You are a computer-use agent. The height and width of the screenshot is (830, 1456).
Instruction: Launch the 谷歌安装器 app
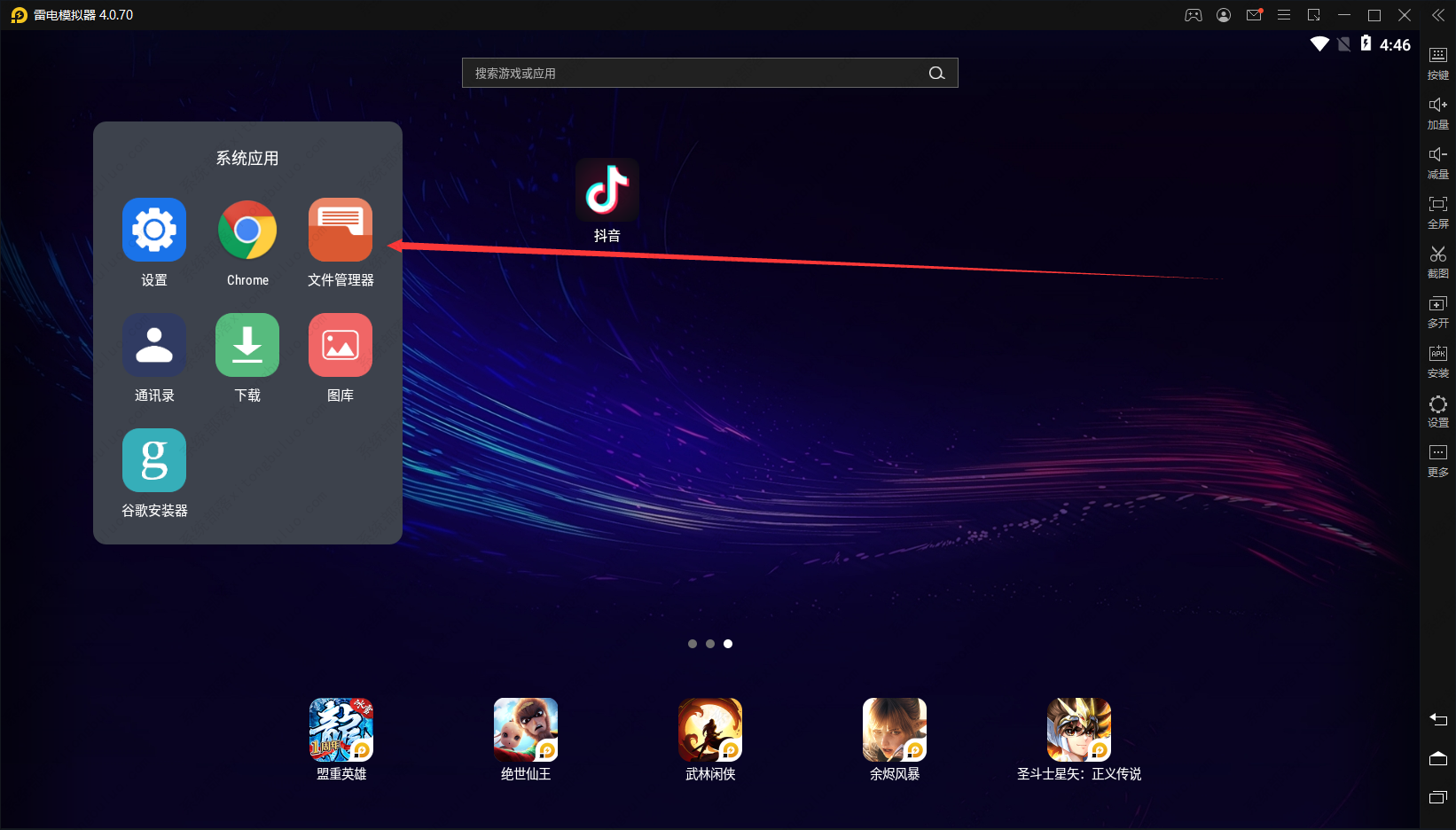[154, 461]
